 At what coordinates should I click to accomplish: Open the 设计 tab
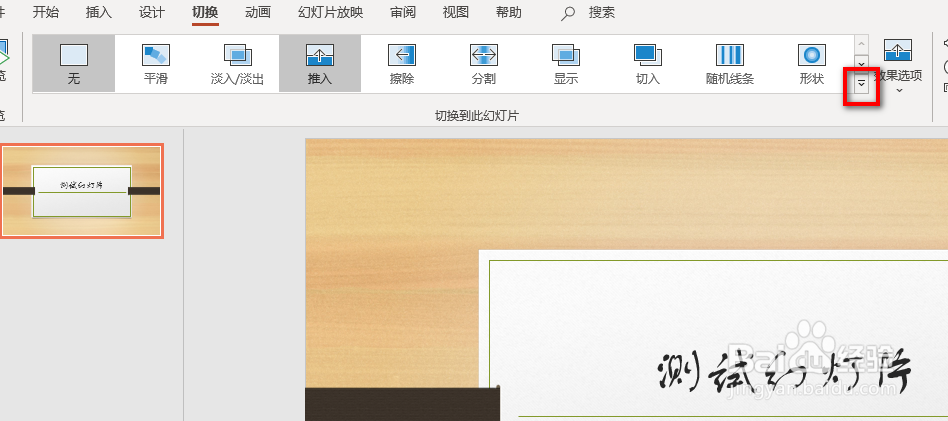(x=152, y=13)
